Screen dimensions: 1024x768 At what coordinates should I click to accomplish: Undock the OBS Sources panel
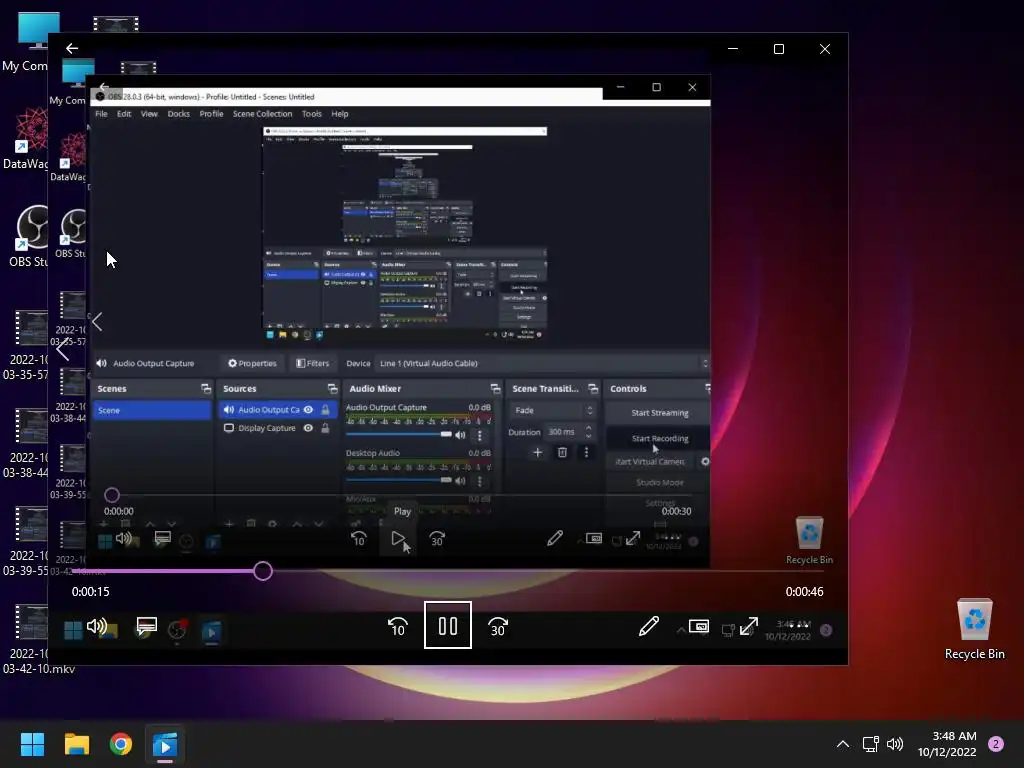point(332,389)
